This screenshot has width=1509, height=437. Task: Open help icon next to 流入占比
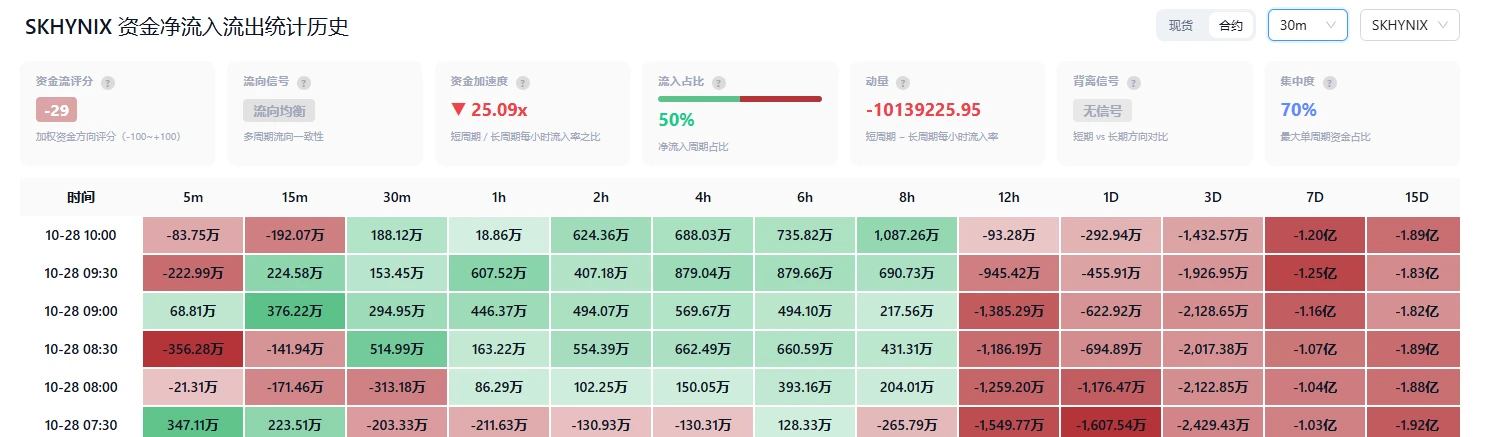click(719, 83)
